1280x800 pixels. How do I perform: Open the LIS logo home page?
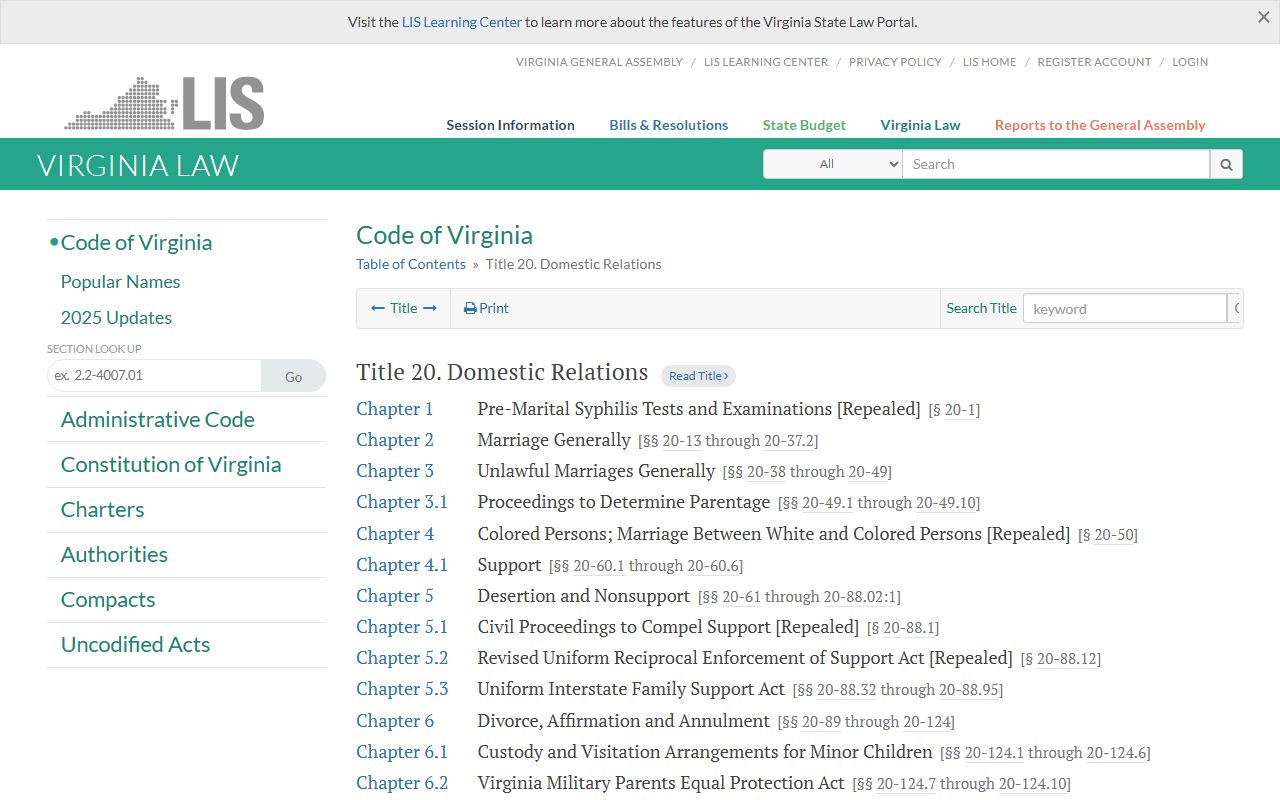(x=165, y=103)
